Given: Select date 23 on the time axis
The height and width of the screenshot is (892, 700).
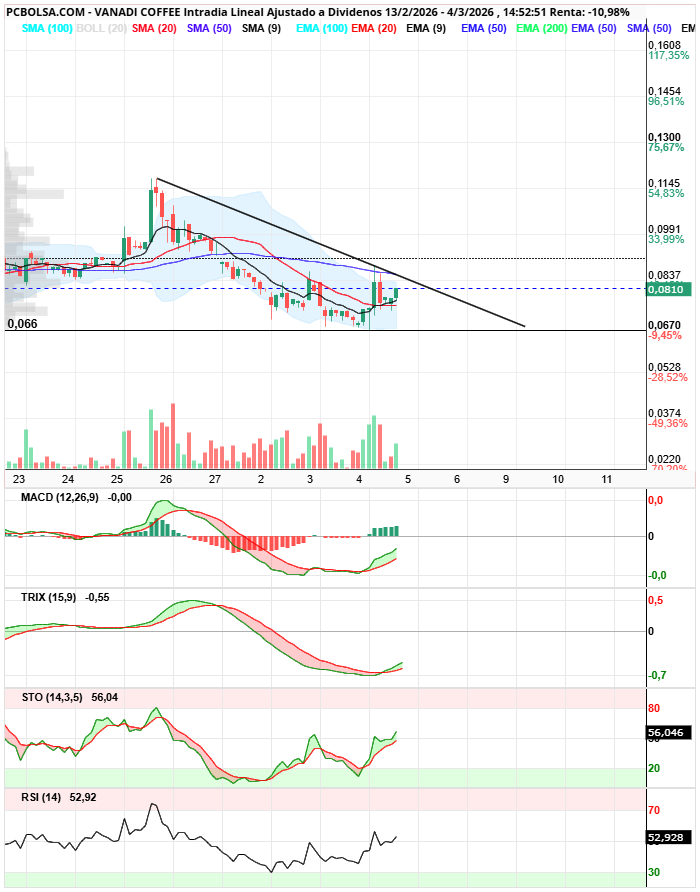Looking at the screenshot, I should (x=19, y=479).
